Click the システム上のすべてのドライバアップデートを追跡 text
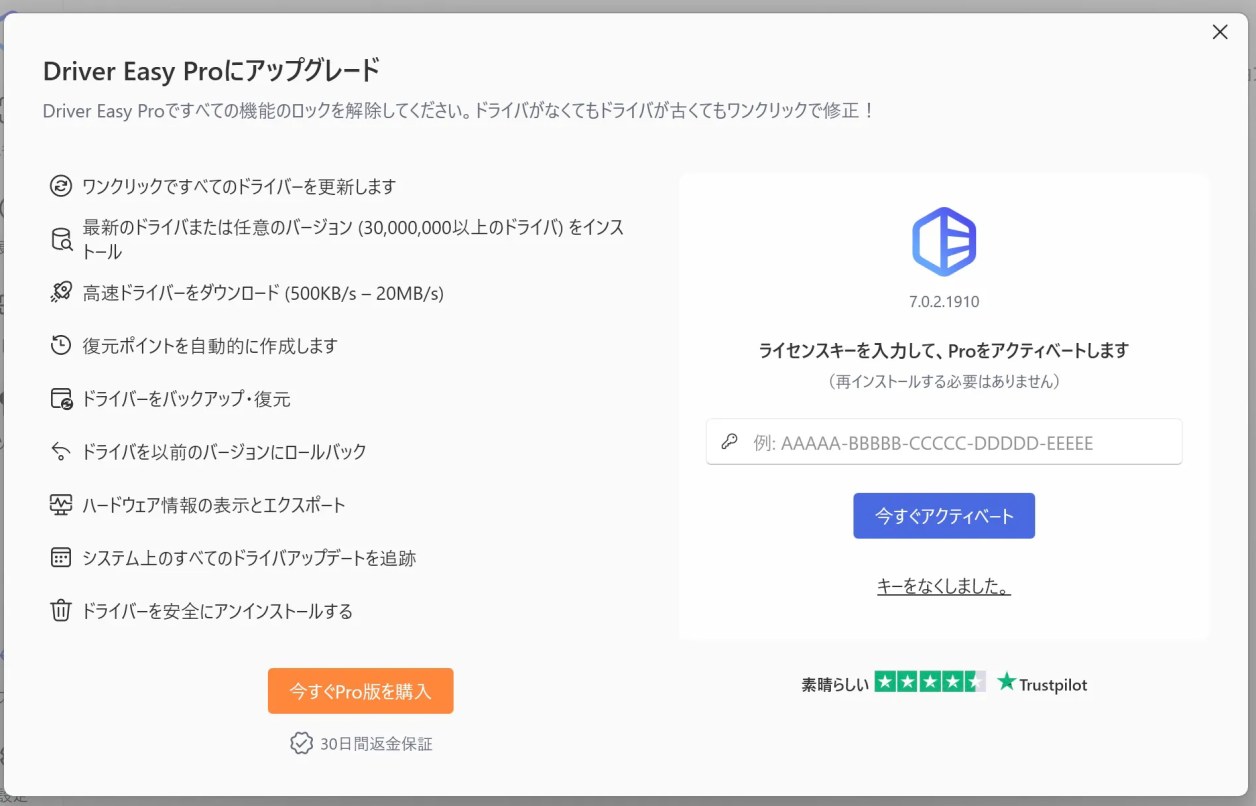1256x806 pixels. pos(249,558)
